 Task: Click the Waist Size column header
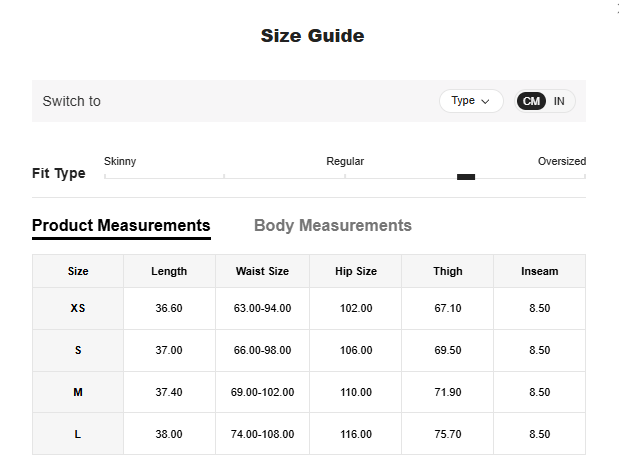[262, 271]
